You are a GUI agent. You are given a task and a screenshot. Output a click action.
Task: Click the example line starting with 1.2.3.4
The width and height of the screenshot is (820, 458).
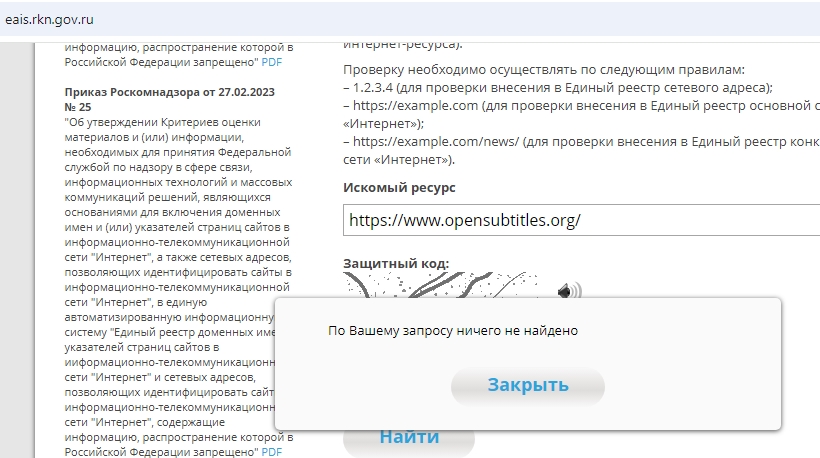tap(558, 87)
